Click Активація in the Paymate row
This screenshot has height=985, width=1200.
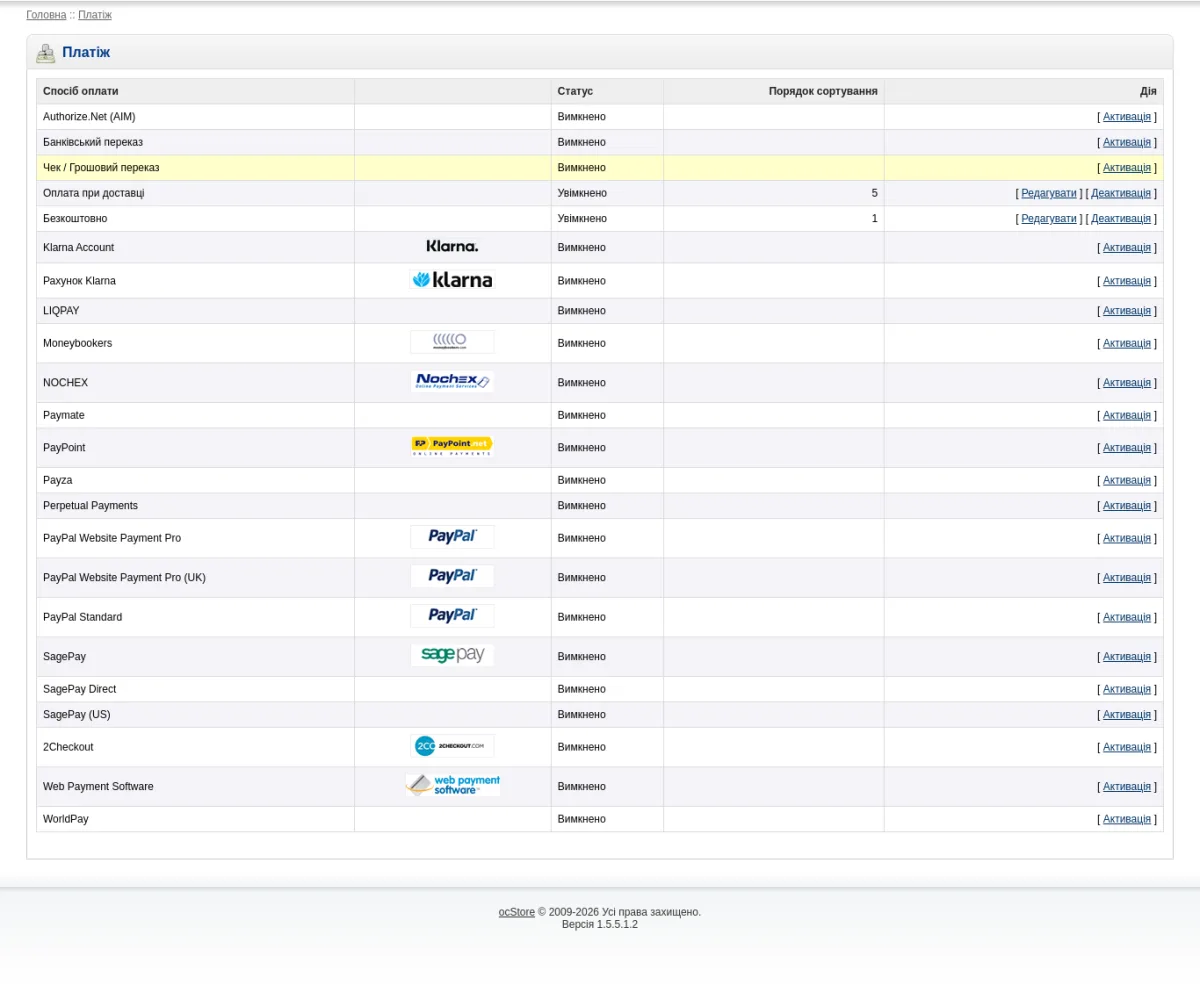click(1127, 415)
